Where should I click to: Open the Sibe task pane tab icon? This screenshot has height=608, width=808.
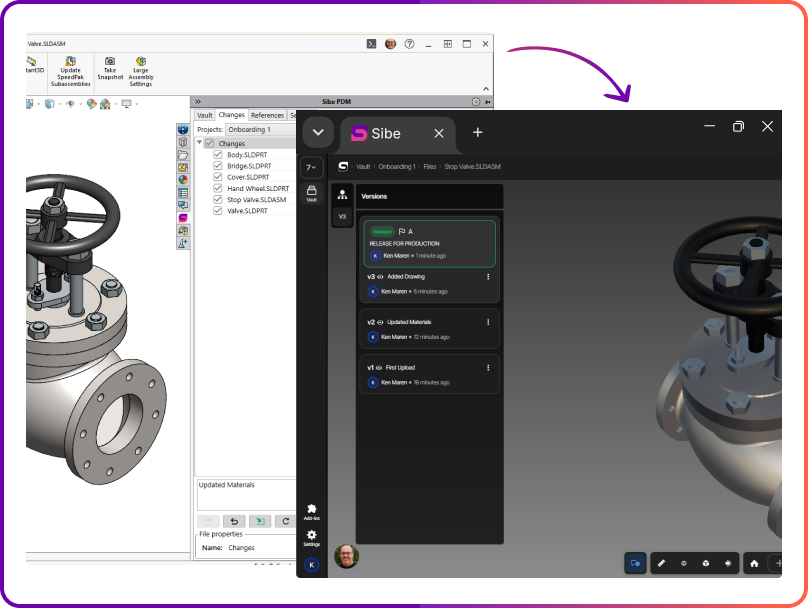point(183,218)
